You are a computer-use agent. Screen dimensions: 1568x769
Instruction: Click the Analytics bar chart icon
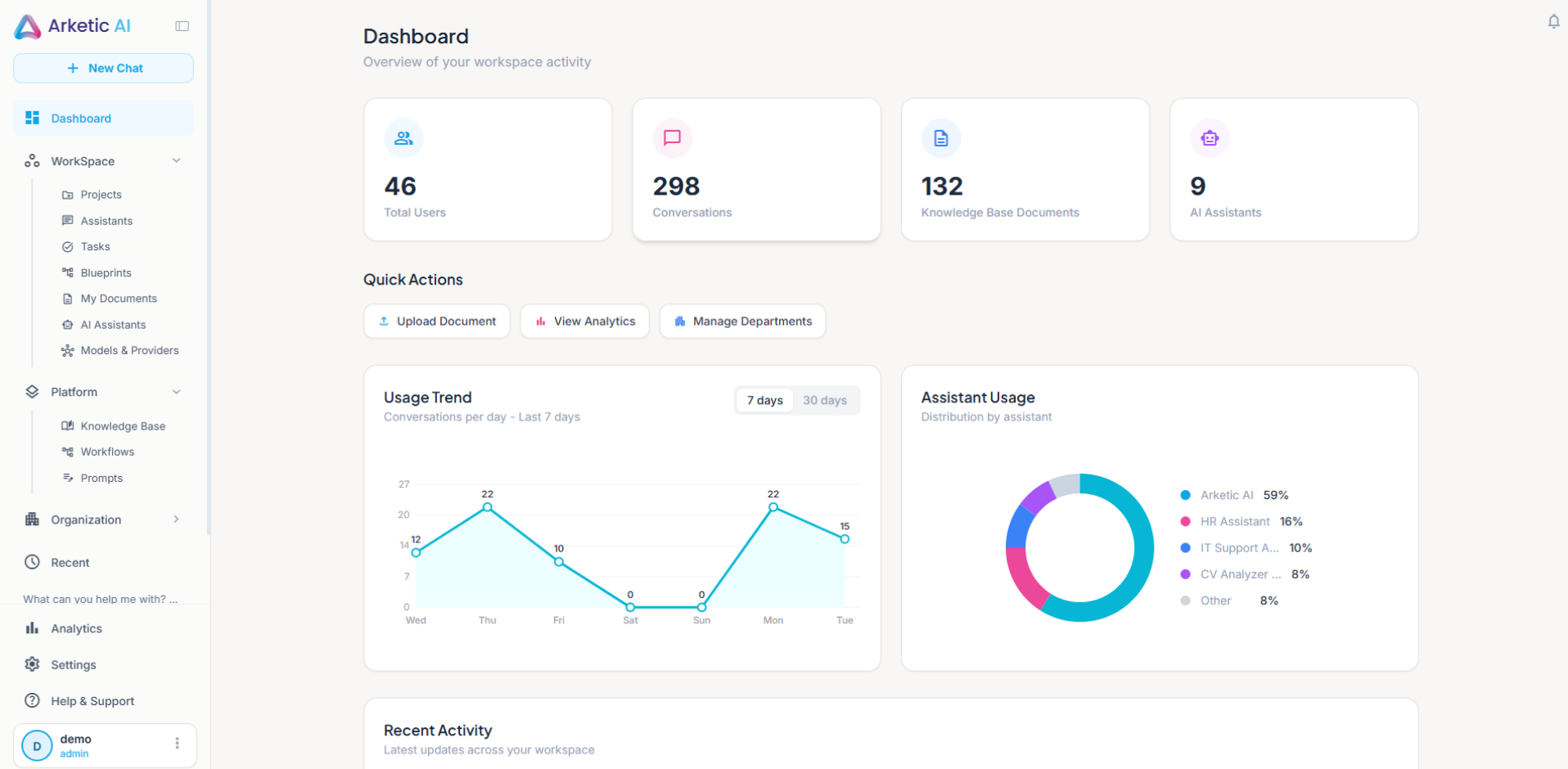[32, 628]
